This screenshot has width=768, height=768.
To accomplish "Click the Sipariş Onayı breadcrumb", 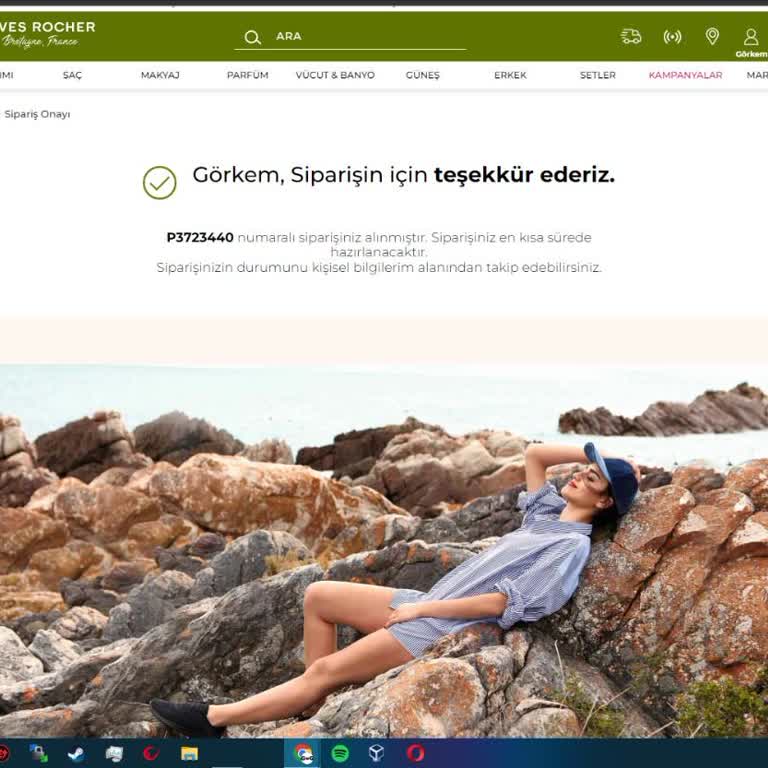I will pos(37,114).
